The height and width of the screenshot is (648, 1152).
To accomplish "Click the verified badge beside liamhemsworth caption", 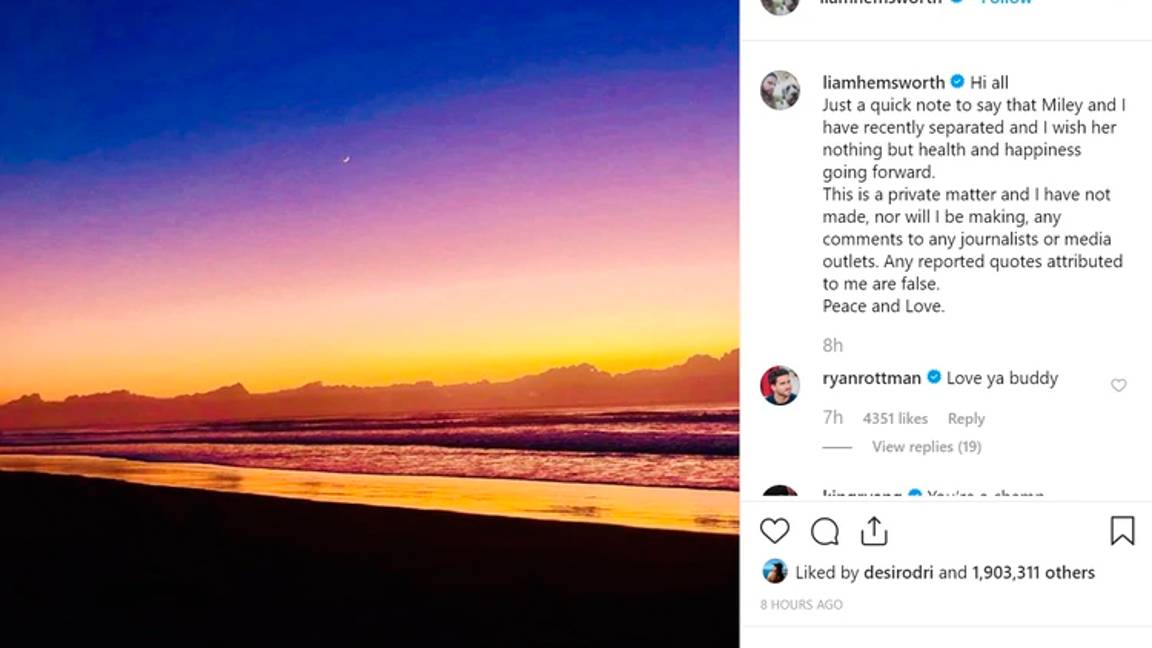I will pyautogui.click(x=957, y=82).
